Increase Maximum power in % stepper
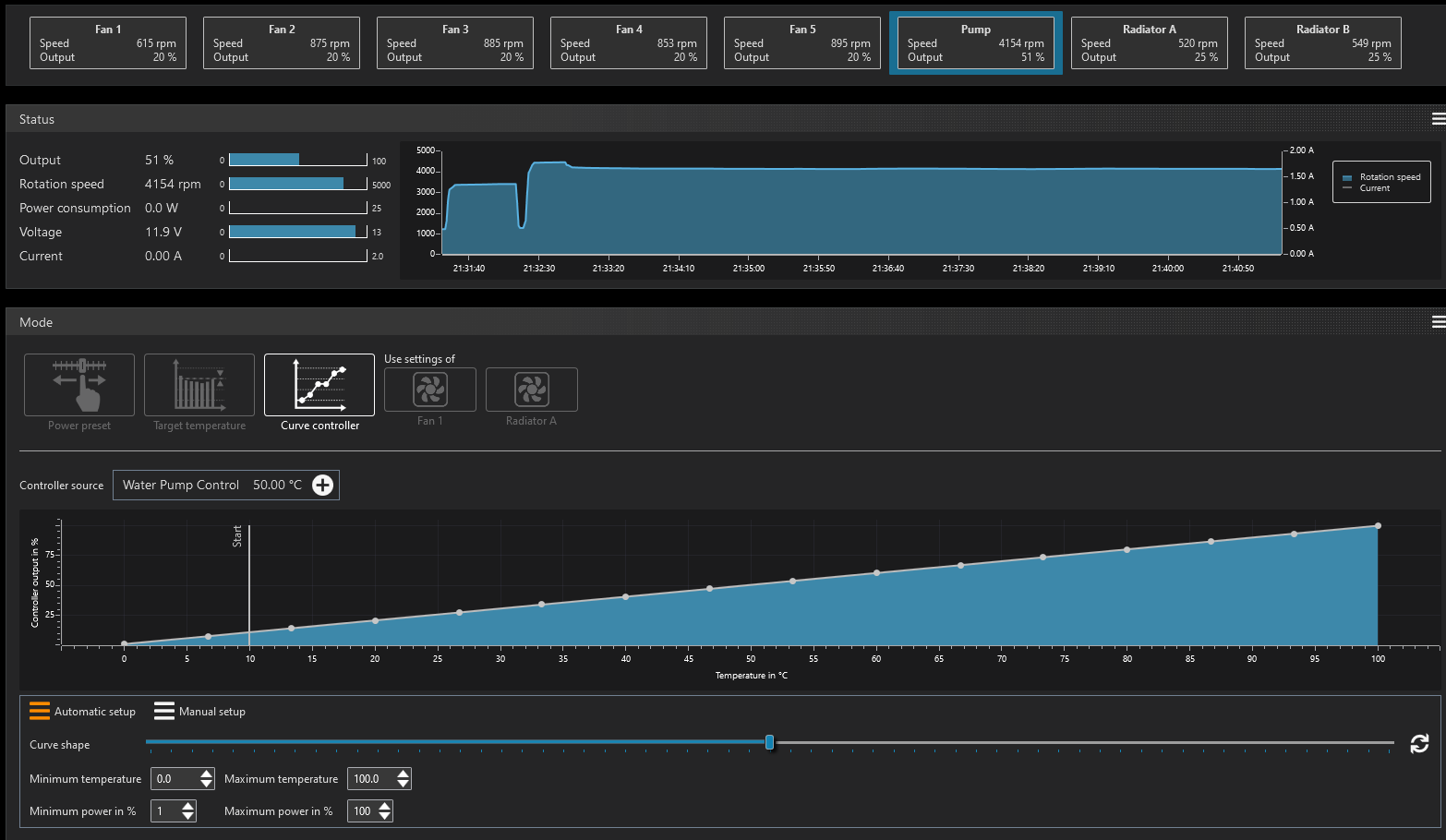 click(x=385, y=806)
